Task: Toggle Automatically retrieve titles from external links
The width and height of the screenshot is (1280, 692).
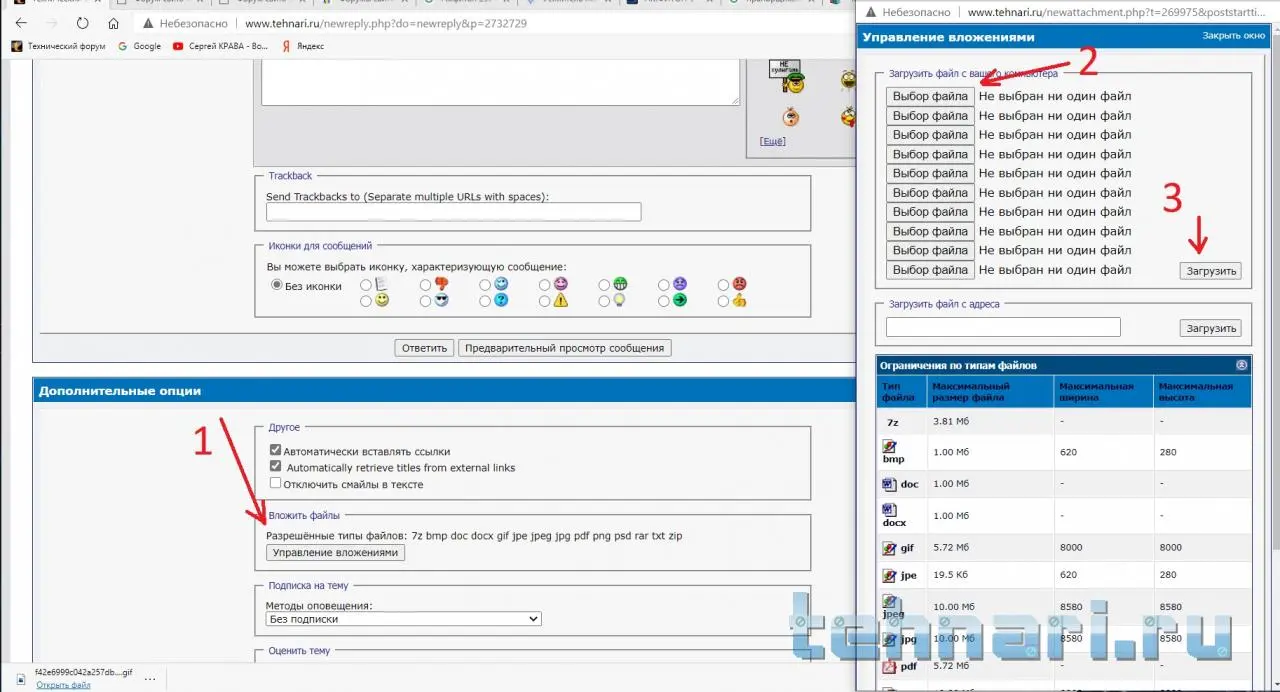Action: pyautogui.click(x=276, y=467)
